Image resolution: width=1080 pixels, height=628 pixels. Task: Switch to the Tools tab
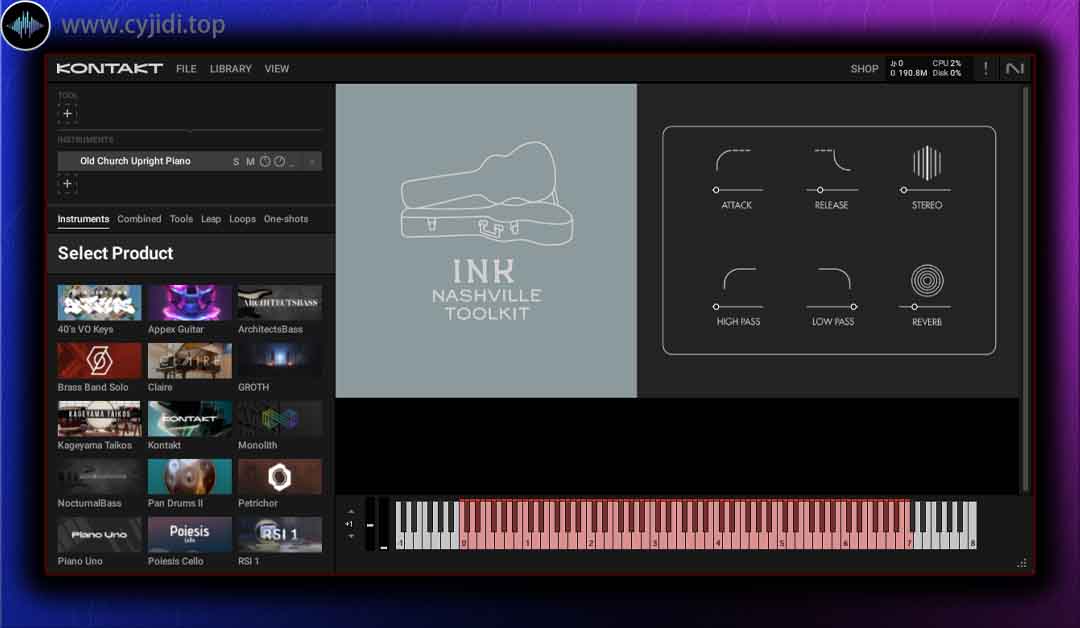point(181,219)
